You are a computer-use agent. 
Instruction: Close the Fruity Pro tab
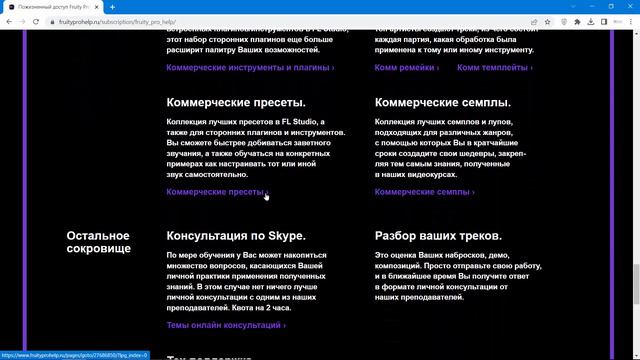pos(97,7)
